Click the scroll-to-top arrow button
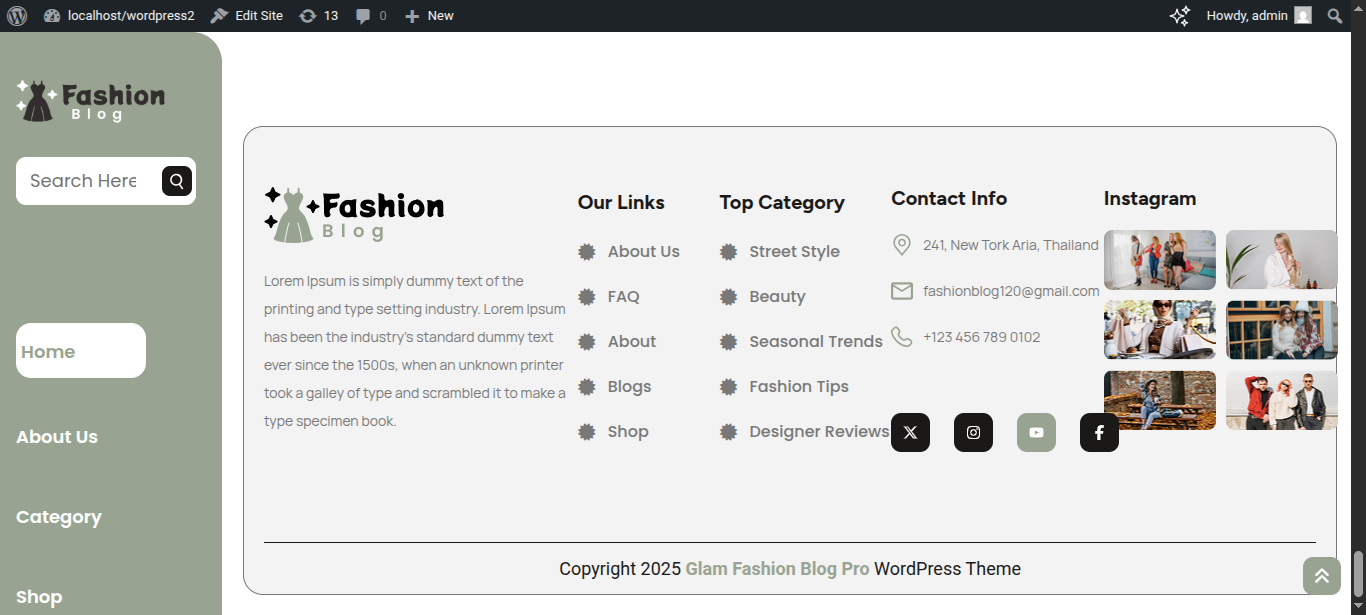This screenshot has width=1366, height=615. tap(1321, 576)
